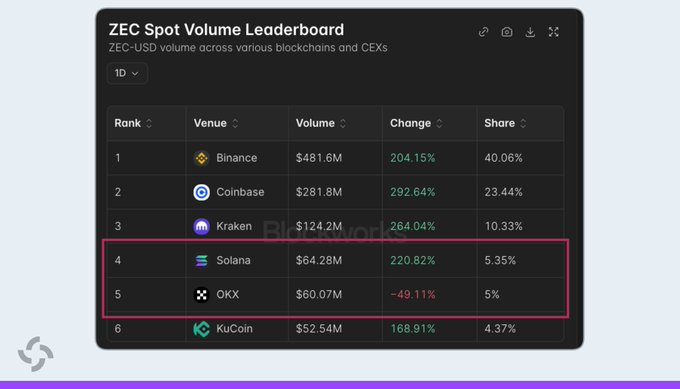Click the $481.6M volume cell
Viewport: 680px width, 389px height.
click(319, 158)
